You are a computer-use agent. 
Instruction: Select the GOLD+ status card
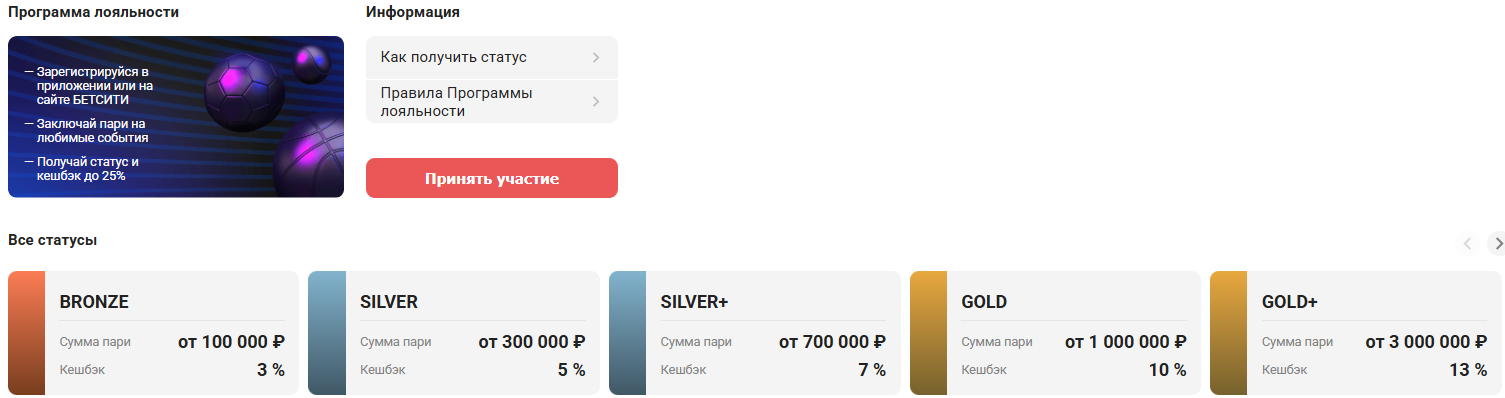coord(1356,333)
